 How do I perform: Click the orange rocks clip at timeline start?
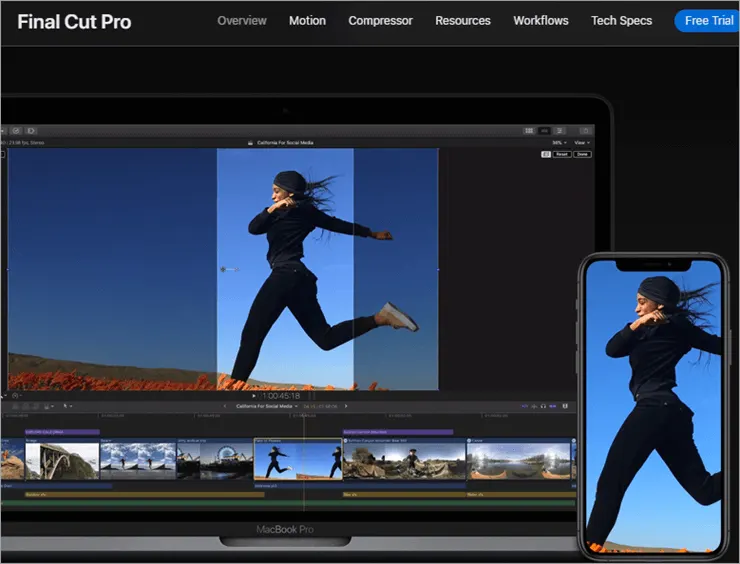pos(12,459)
